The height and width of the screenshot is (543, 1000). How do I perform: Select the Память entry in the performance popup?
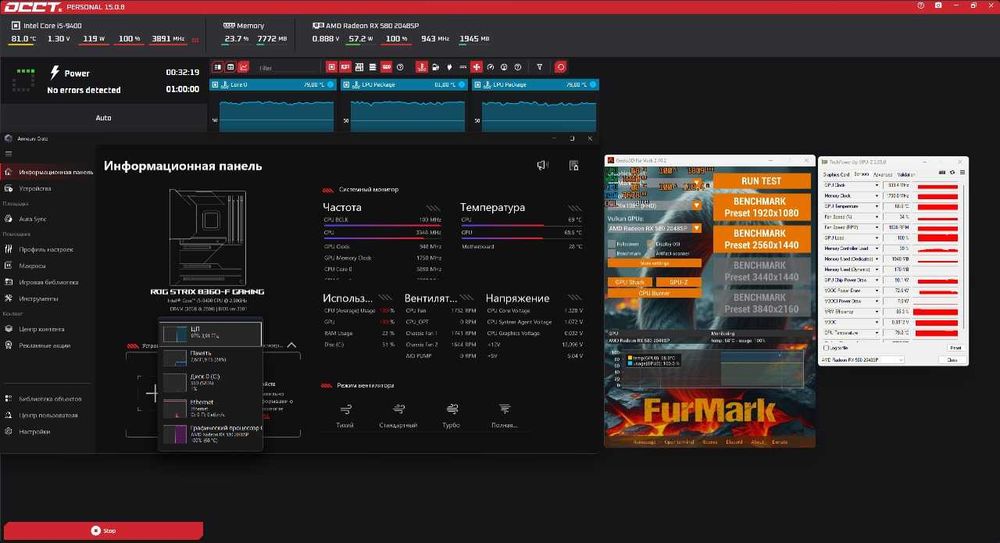[210, 357]
